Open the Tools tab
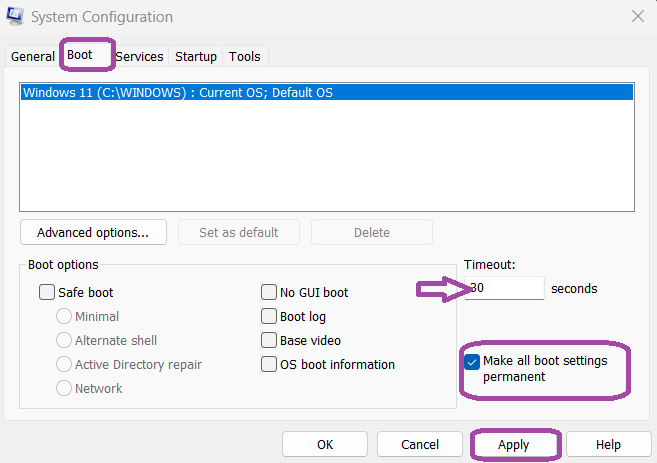657x463 pixels. pyautogui.click(x=244, y=57)
